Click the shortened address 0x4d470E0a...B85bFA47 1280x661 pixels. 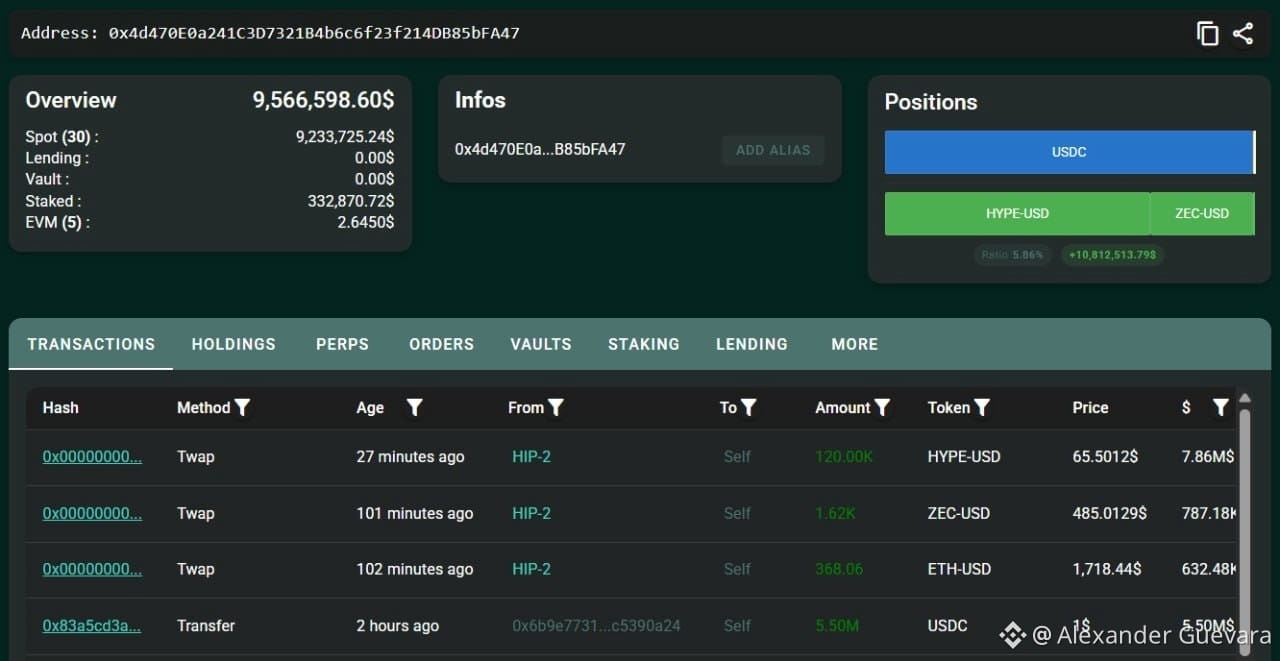[540, 150]
